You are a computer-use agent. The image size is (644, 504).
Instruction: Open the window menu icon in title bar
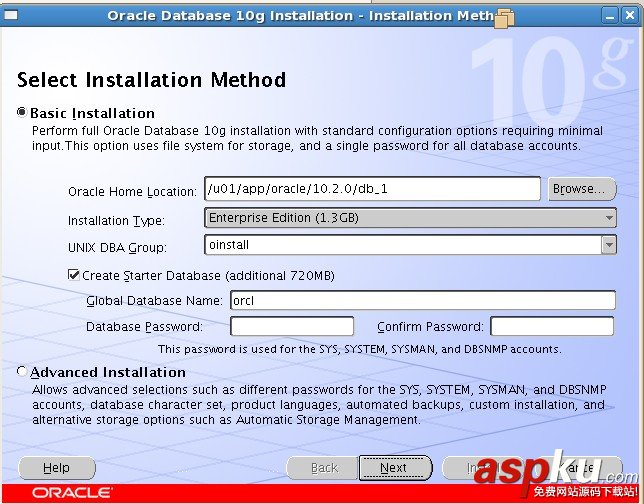click(11, 15)
